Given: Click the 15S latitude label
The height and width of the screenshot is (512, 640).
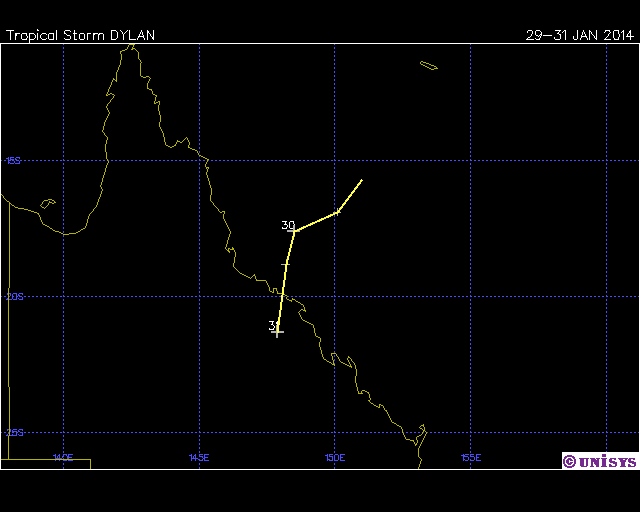Looking at the screenshot, I should point(12,160).
